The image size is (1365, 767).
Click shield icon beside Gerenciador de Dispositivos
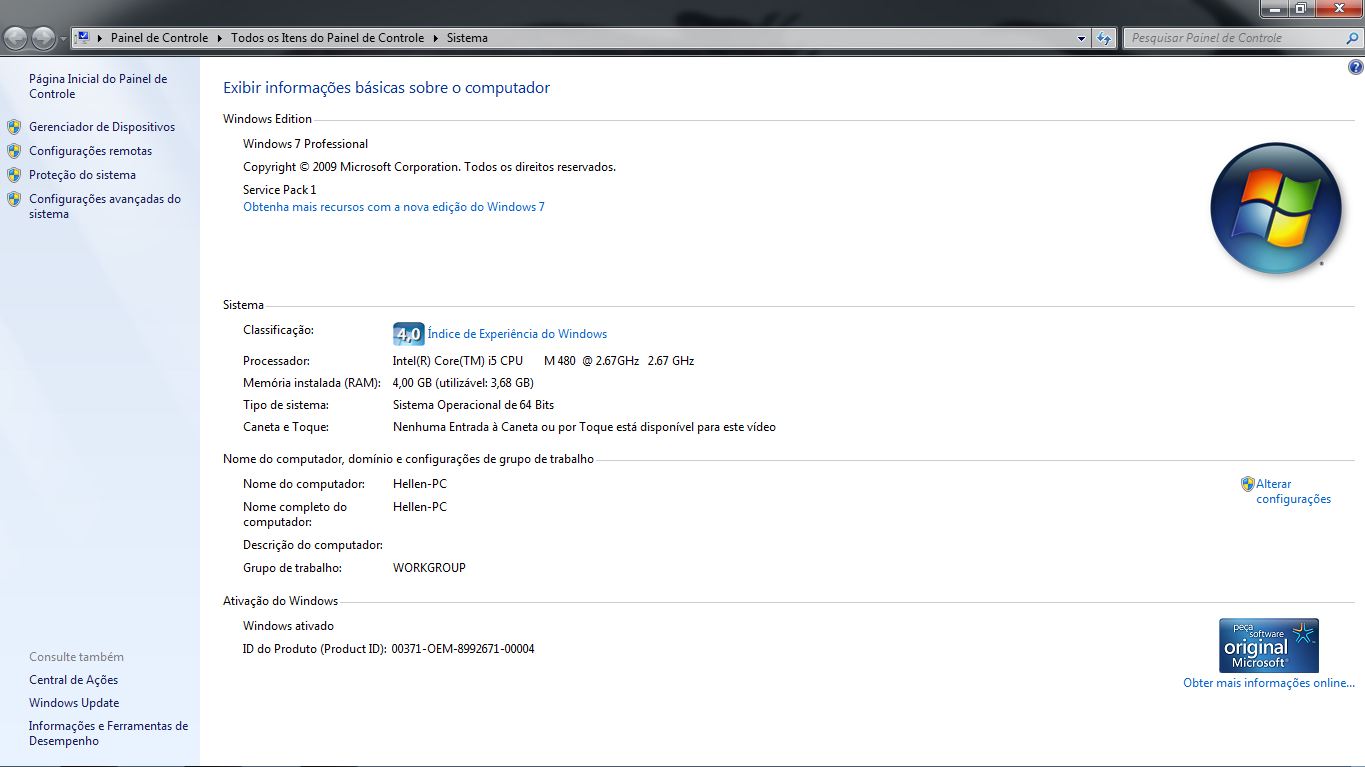coord(14,127)
